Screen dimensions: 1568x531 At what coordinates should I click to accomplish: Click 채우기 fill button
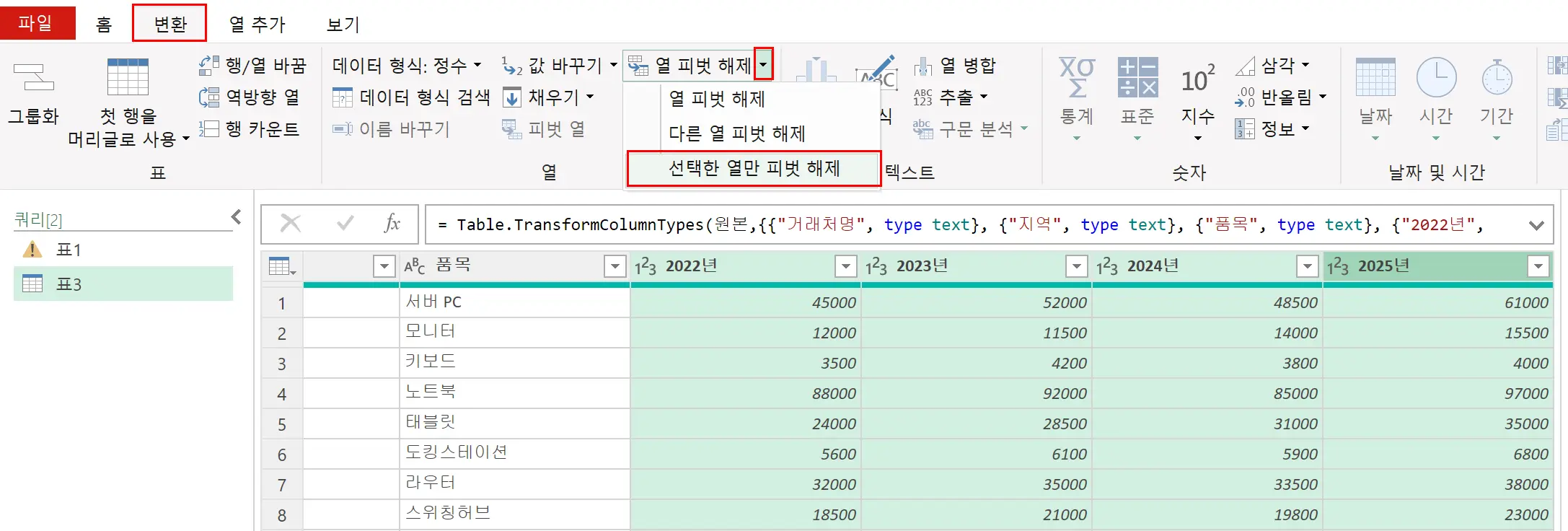tap(548, 97)
